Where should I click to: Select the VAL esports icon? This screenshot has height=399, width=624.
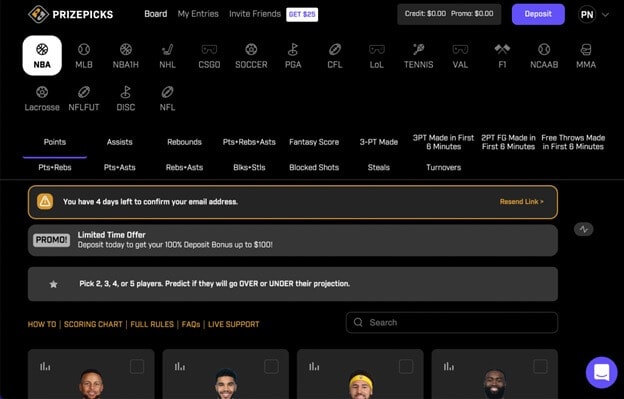point(460,56)
